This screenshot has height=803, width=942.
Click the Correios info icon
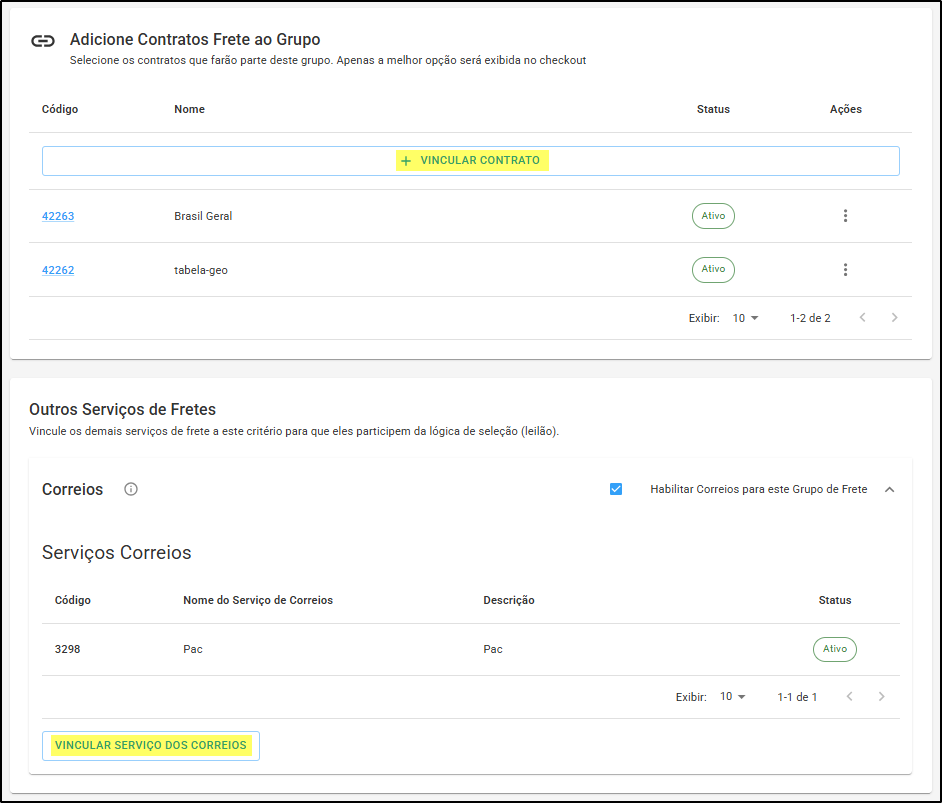[x=131, y=489]
